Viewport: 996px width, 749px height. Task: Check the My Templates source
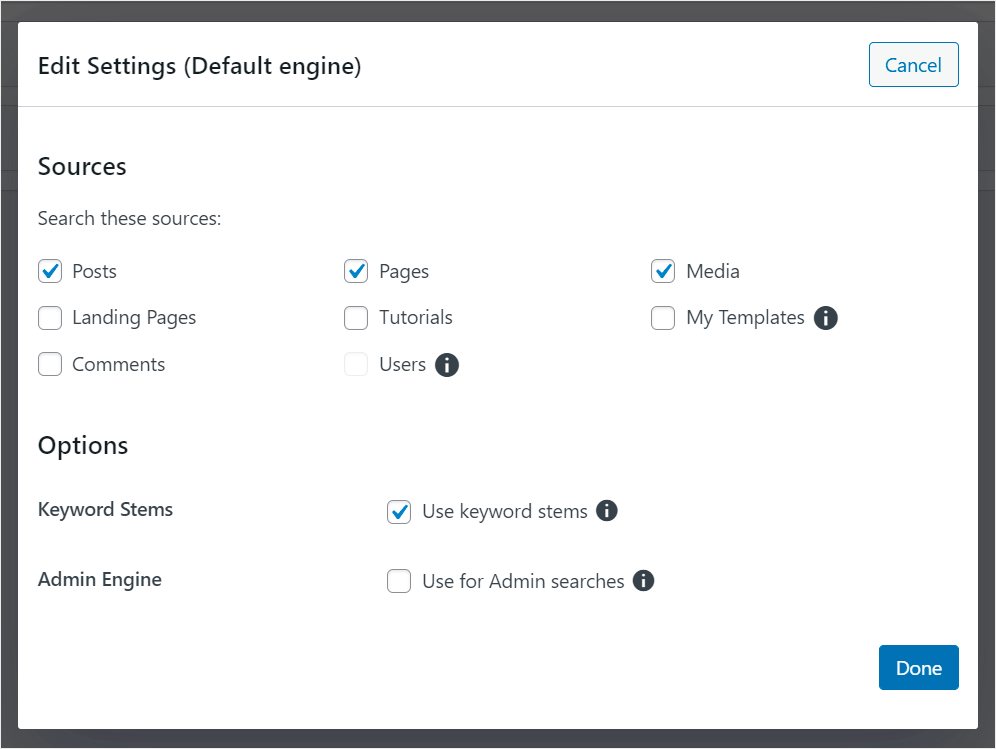[x=663, y=318]
